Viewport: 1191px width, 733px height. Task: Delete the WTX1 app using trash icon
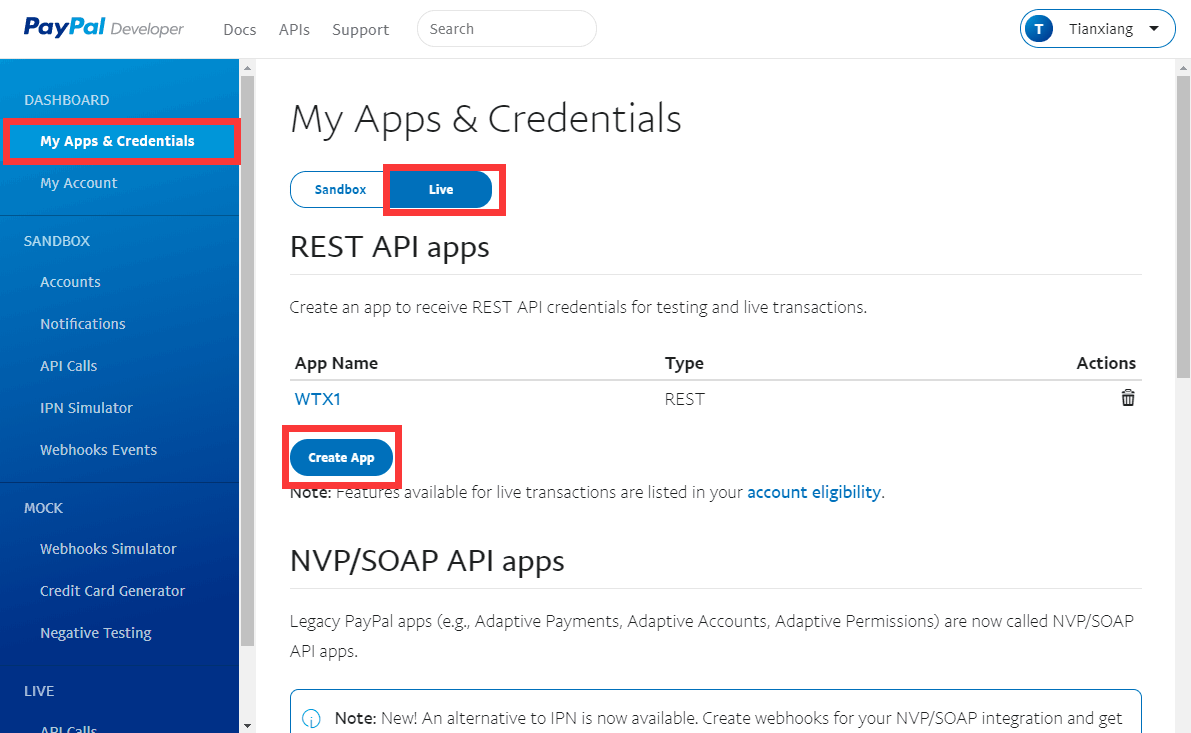[x=1128, y=398]
